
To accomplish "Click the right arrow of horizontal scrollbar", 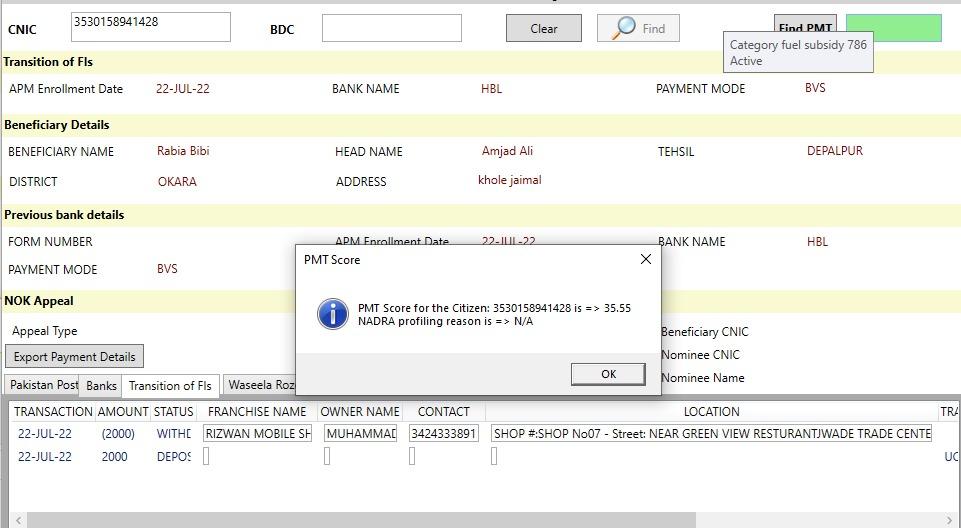I will (950, 521).
